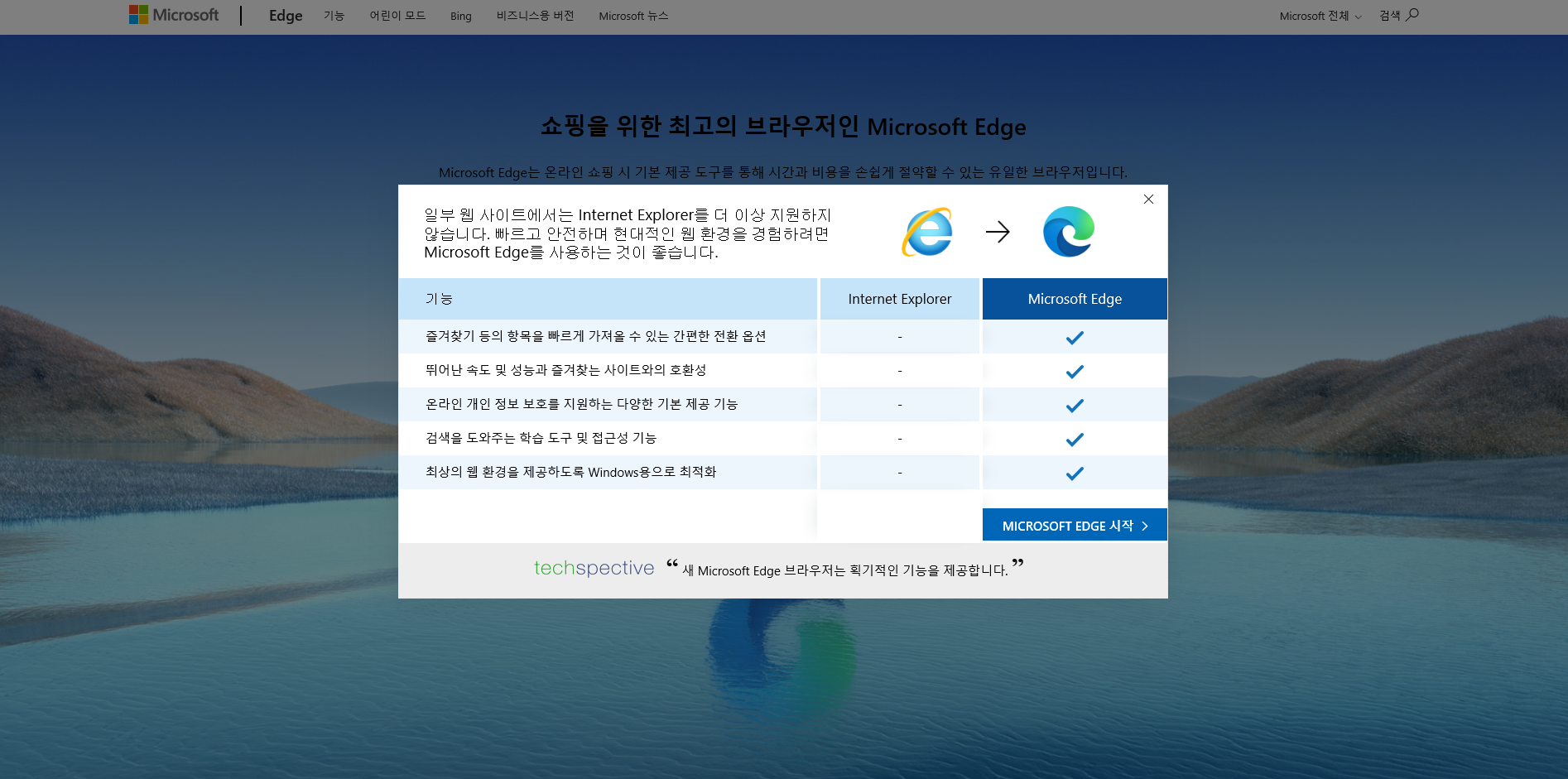Expand the Microsoft 전체 dropdown
Image resolution: width=1568 pixels, height=779 pixels.
pos(1320,16)
